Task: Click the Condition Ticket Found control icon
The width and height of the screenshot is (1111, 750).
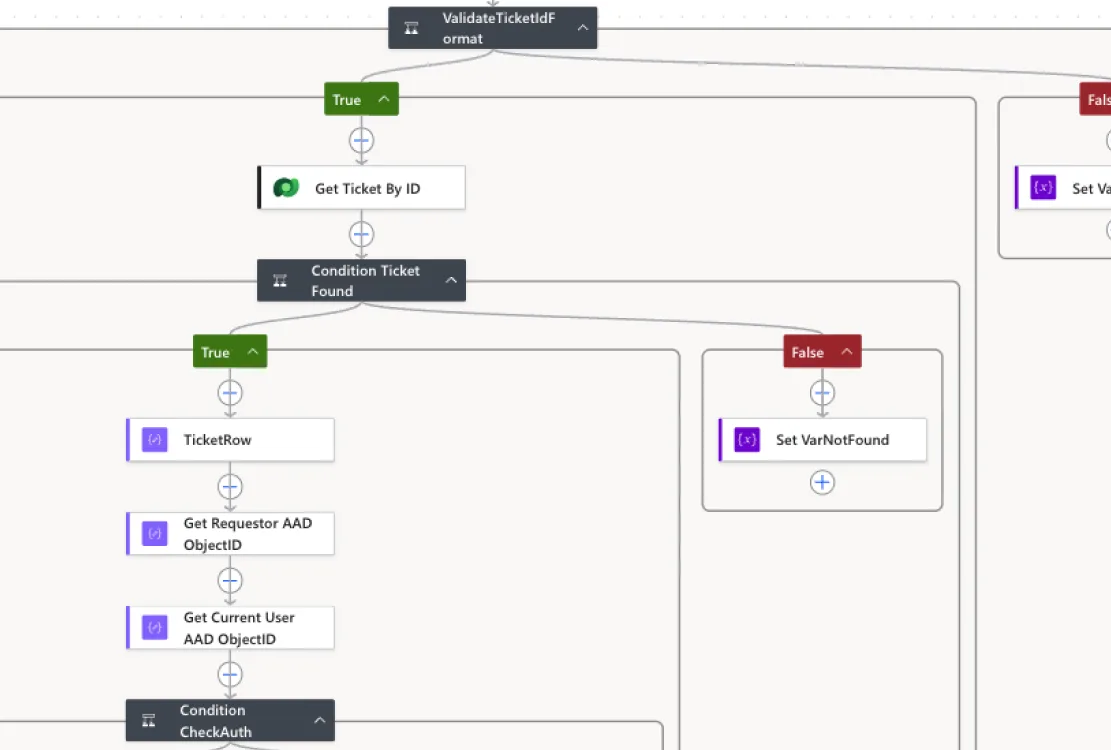Action: (x=280, y=280)
